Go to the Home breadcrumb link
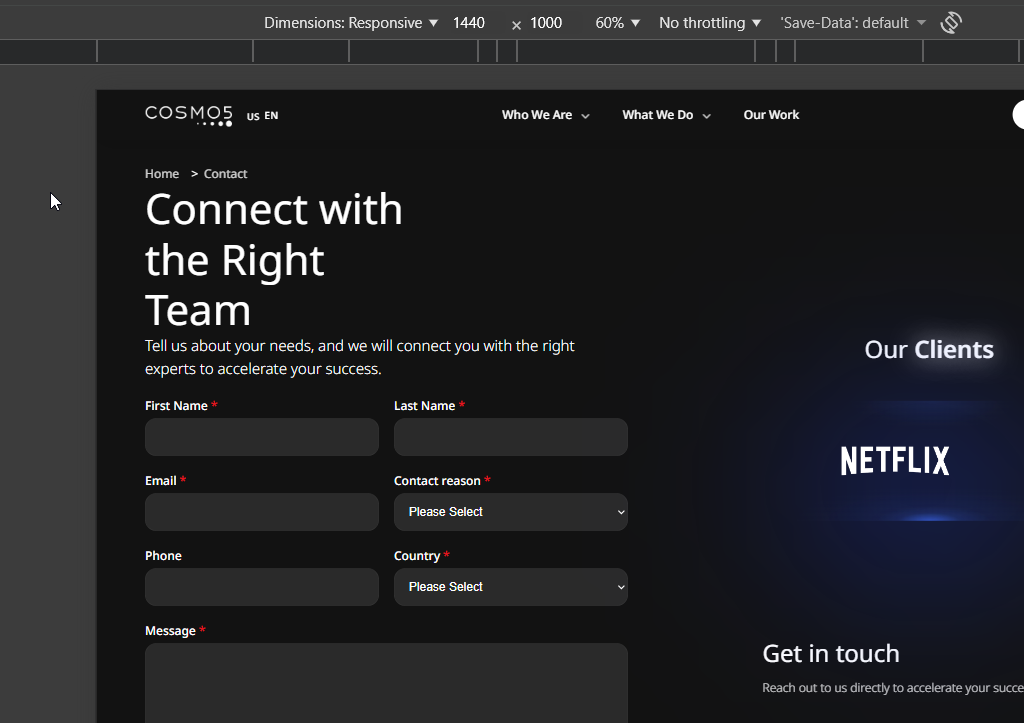 (162, 174)
